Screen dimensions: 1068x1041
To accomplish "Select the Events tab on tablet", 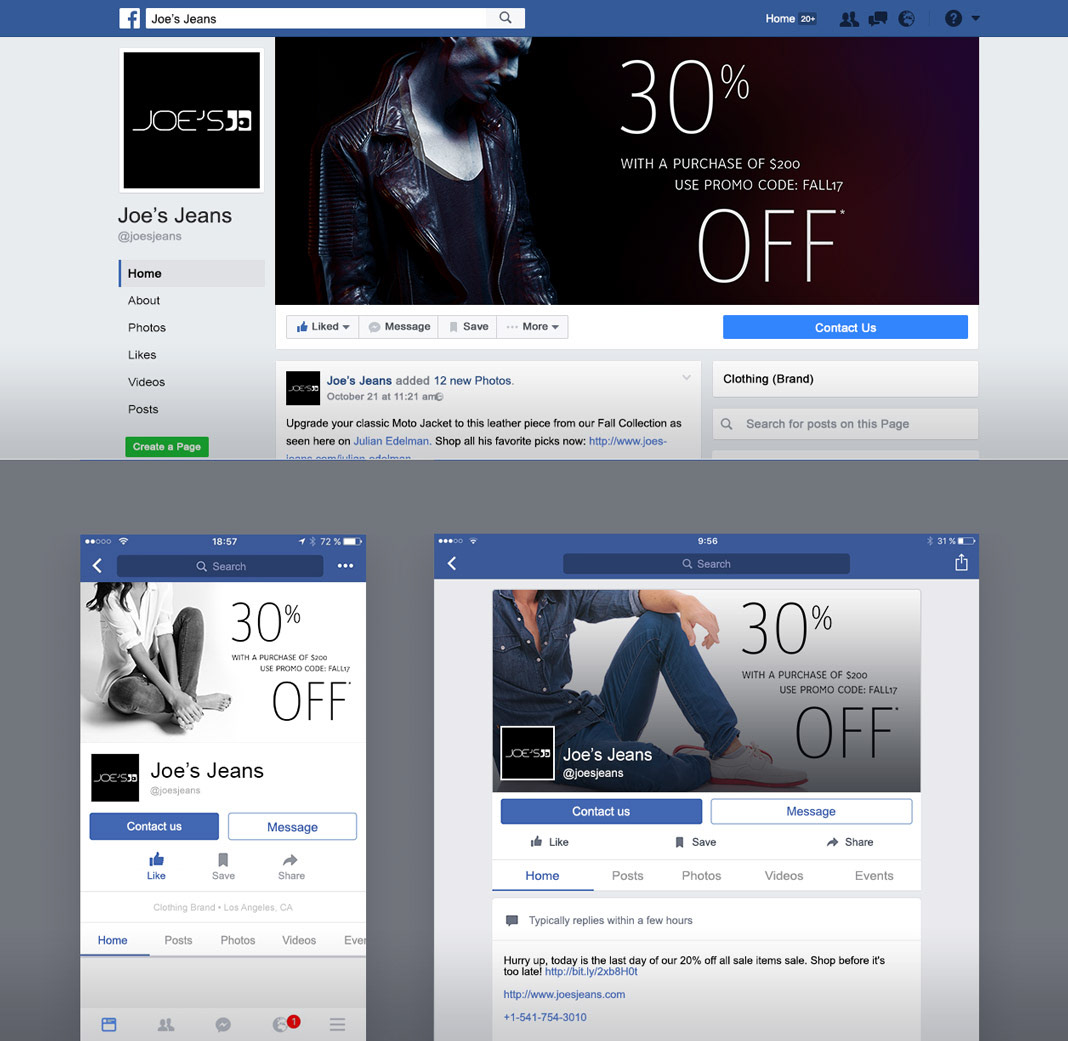I will point(874,876).
